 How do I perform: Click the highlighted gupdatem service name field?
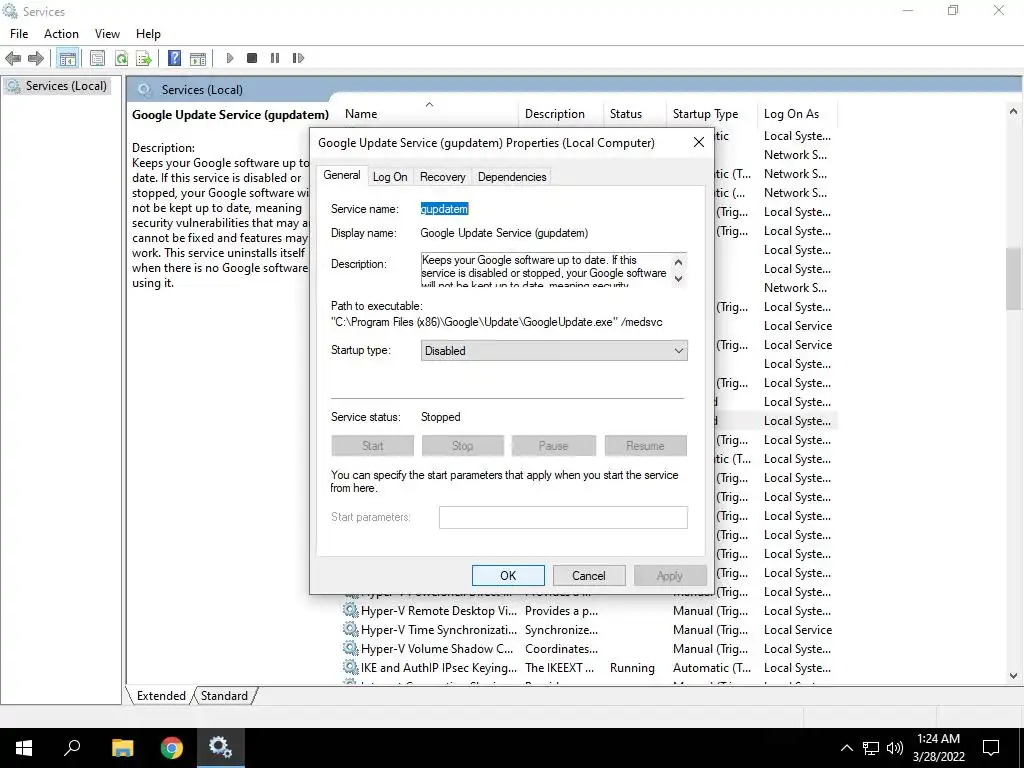(444, 209)
